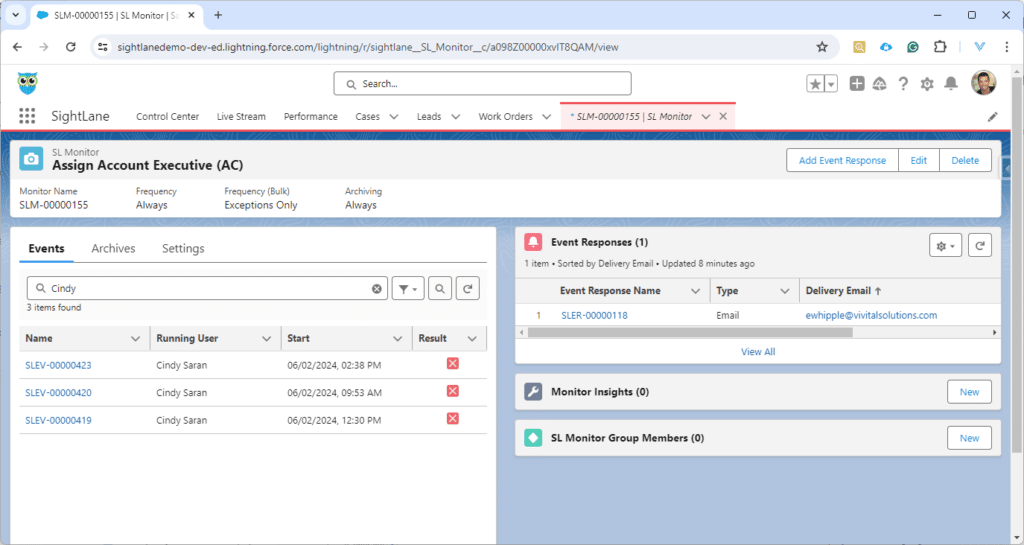Click the pencil icon to edit navigation

pos(993,117)
